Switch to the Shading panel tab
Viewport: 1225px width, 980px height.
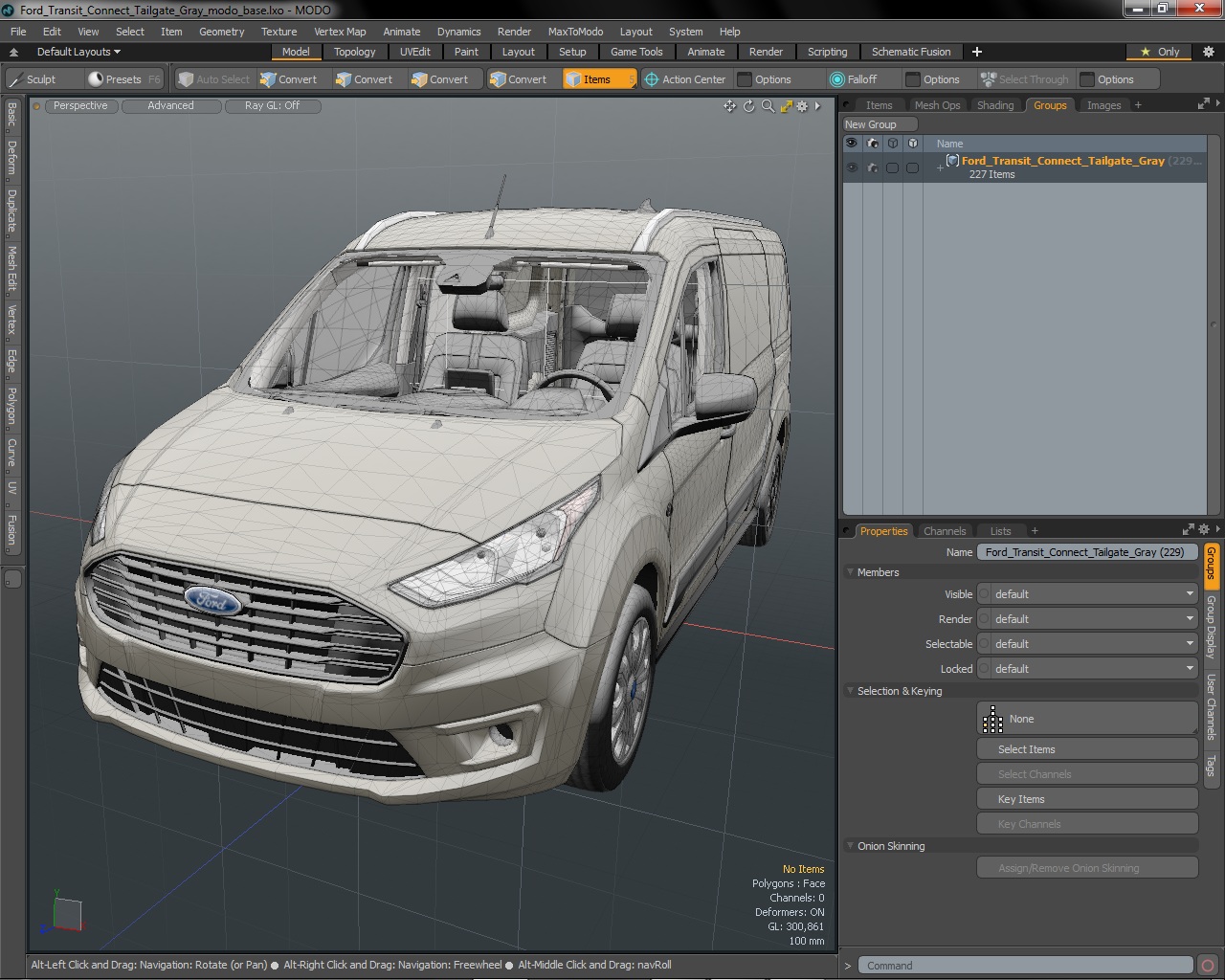[x=995, y=105]
